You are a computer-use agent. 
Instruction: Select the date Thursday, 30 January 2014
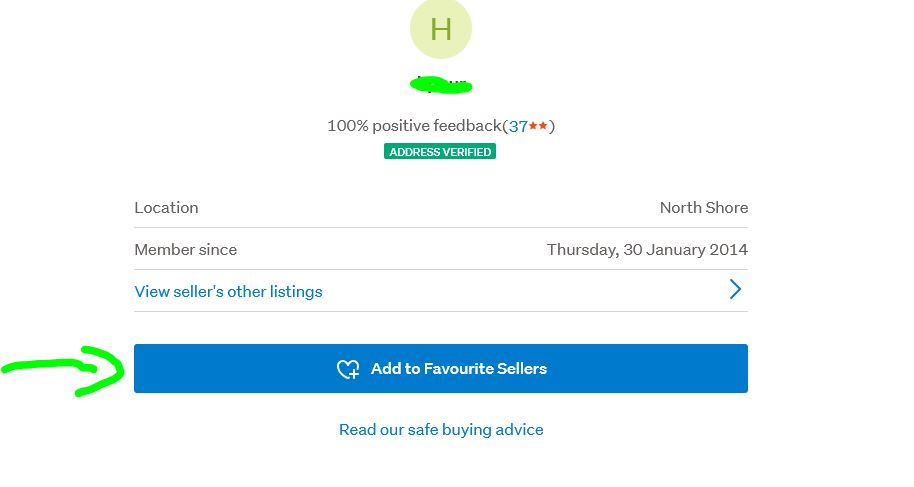647,250
